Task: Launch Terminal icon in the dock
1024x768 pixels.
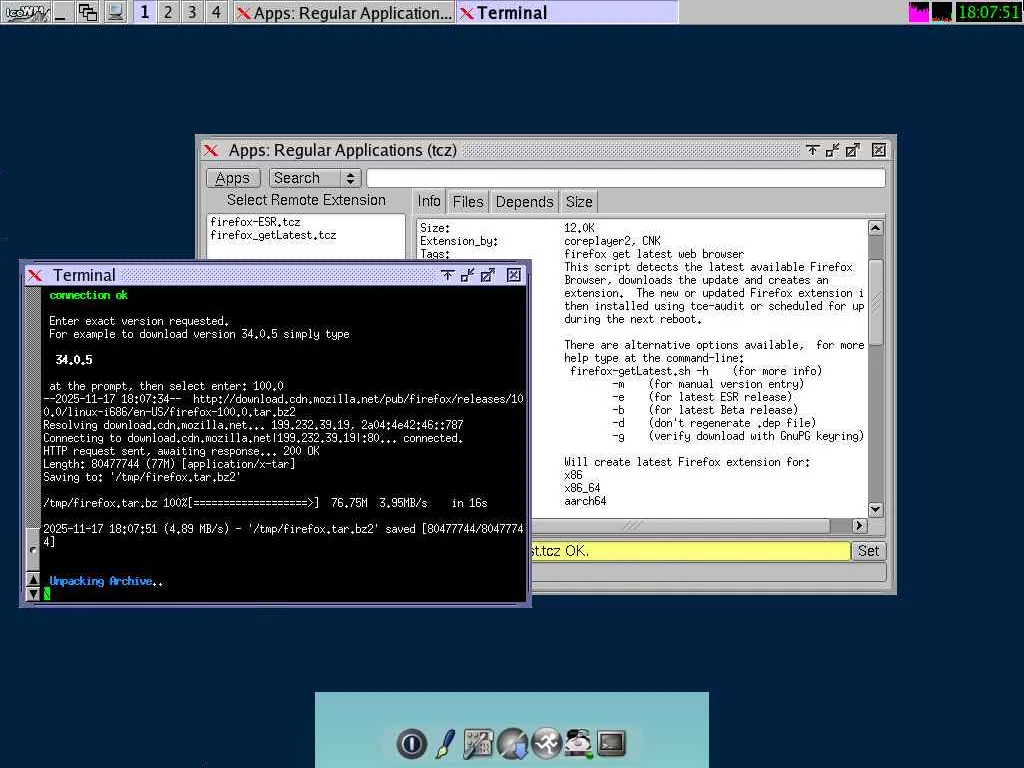Action: 611,743
